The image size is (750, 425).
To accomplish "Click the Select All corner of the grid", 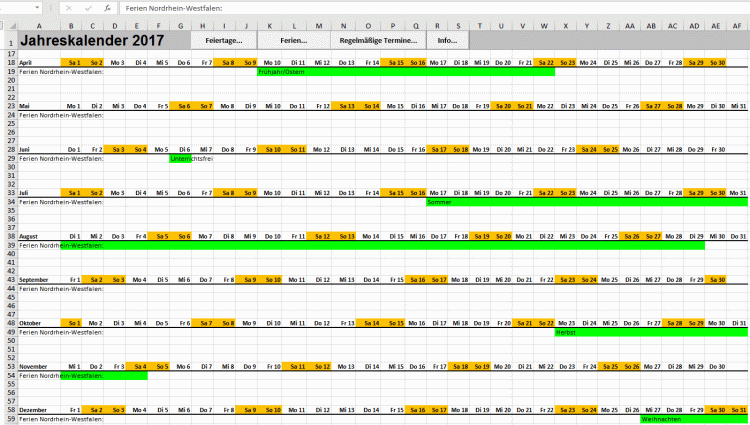I will click(8, 25).
